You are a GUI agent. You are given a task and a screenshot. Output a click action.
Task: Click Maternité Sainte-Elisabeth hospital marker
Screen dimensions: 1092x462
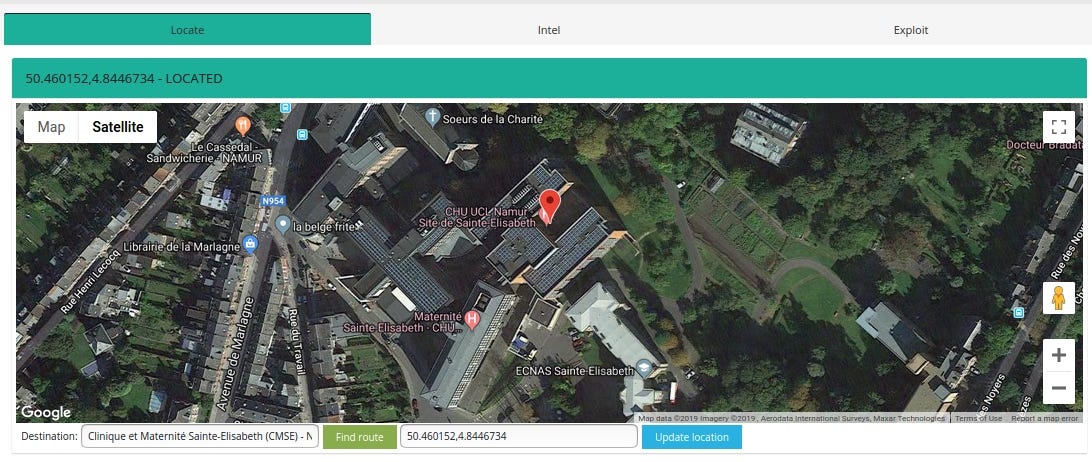473,320
